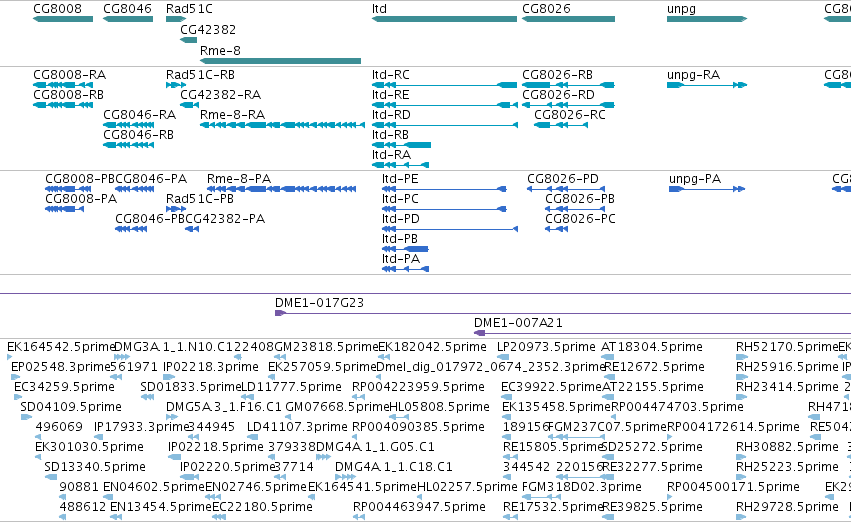Open EST EC34259.5prime label
Image resolution: width=851 pixels, height=522 pixels.
(65, 387)
